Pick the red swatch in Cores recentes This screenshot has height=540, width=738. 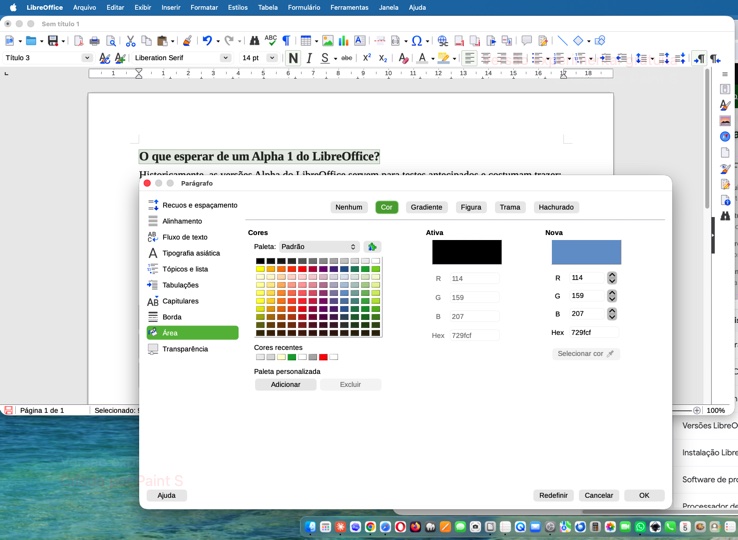[x=323, y=357]
